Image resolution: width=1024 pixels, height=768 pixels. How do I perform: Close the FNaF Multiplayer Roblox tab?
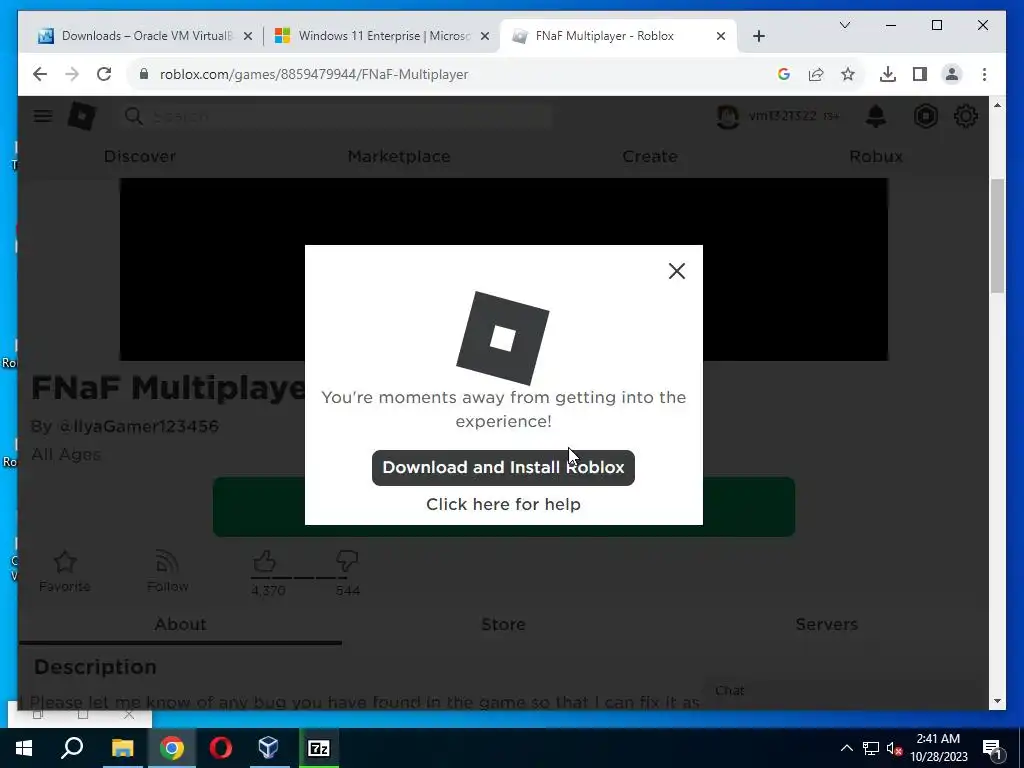tap(721, 37)
